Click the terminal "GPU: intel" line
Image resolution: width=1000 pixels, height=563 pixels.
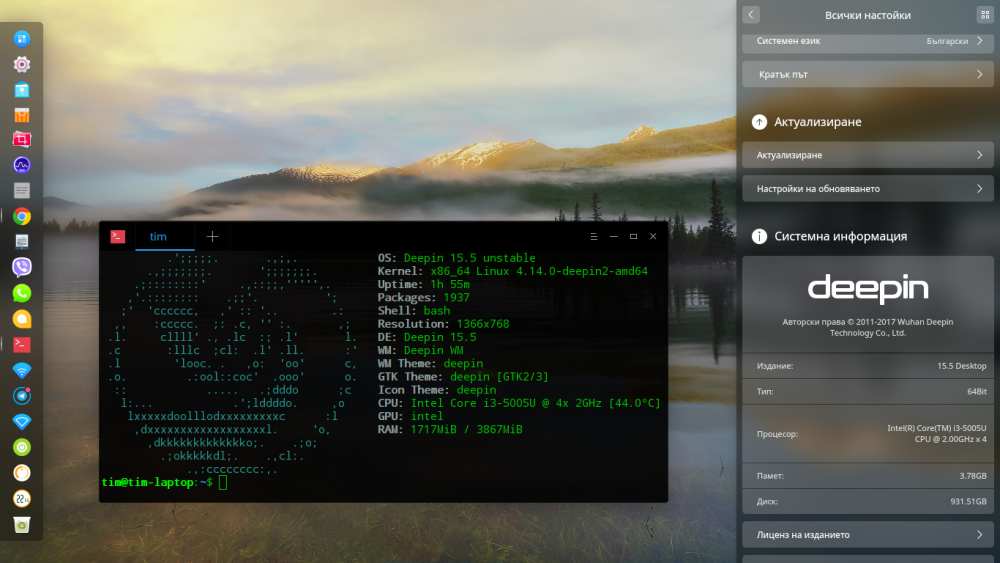[x=410, y=416]
